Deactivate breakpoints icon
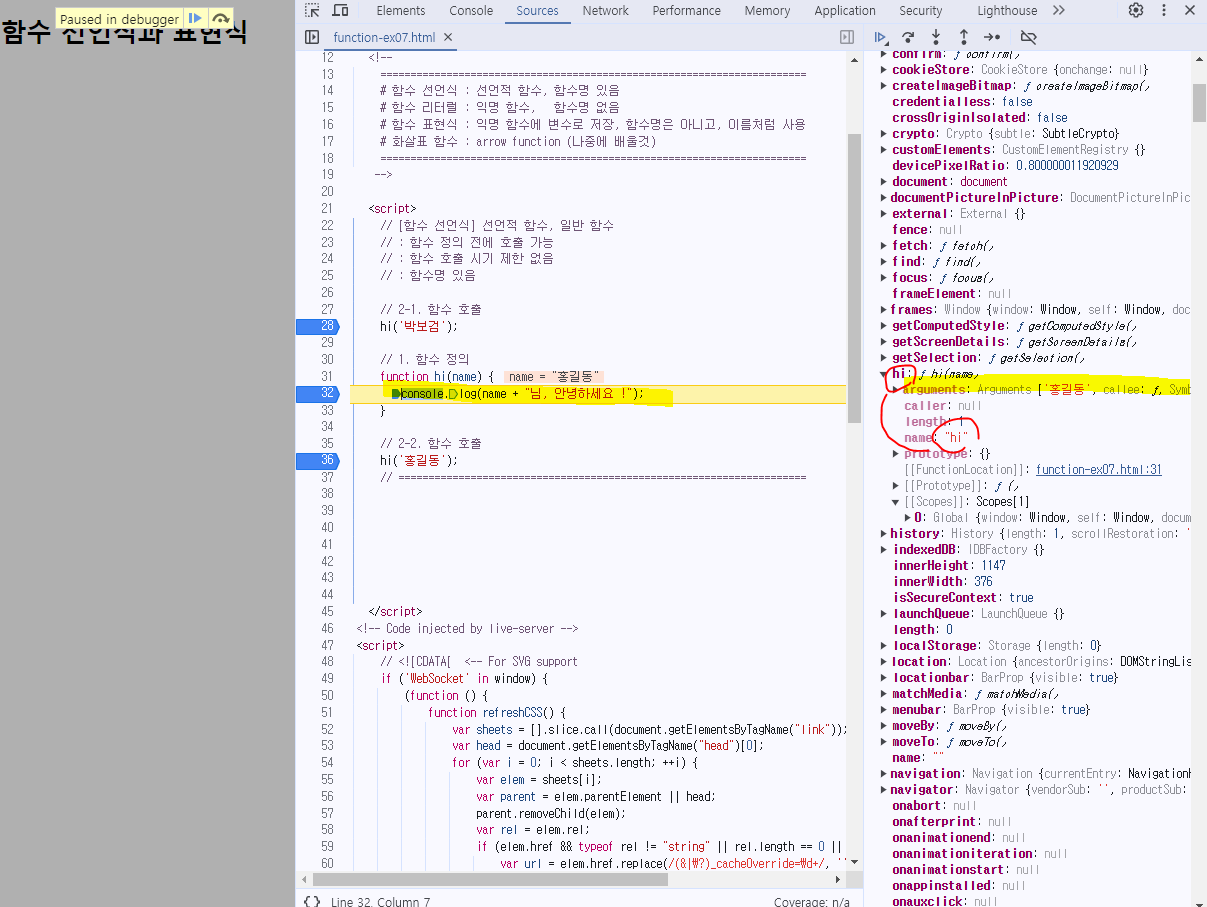1207x907 pixels. [1028, 37]
